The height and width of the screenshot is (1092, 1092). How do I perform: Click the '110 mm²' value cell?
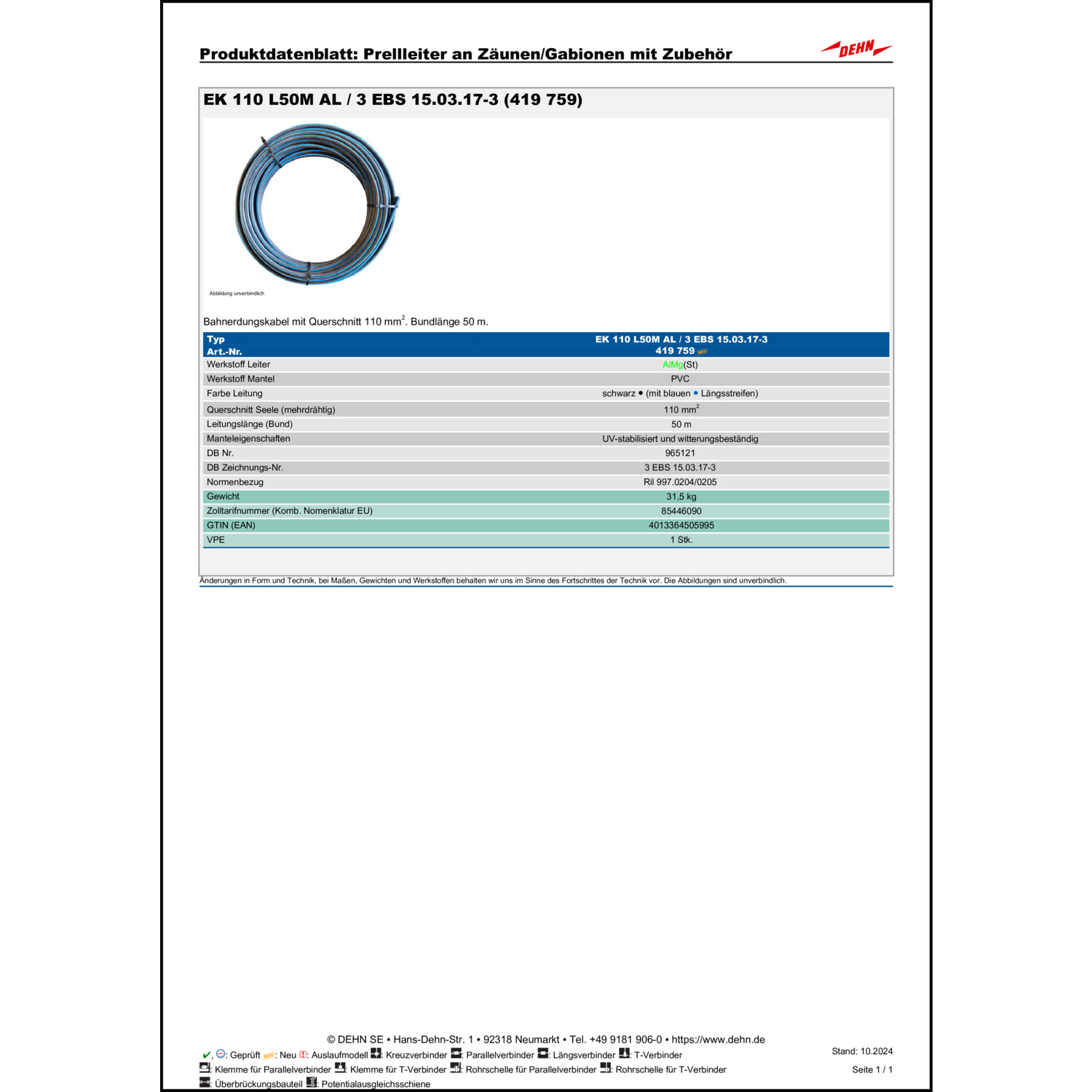coord(681,409)
